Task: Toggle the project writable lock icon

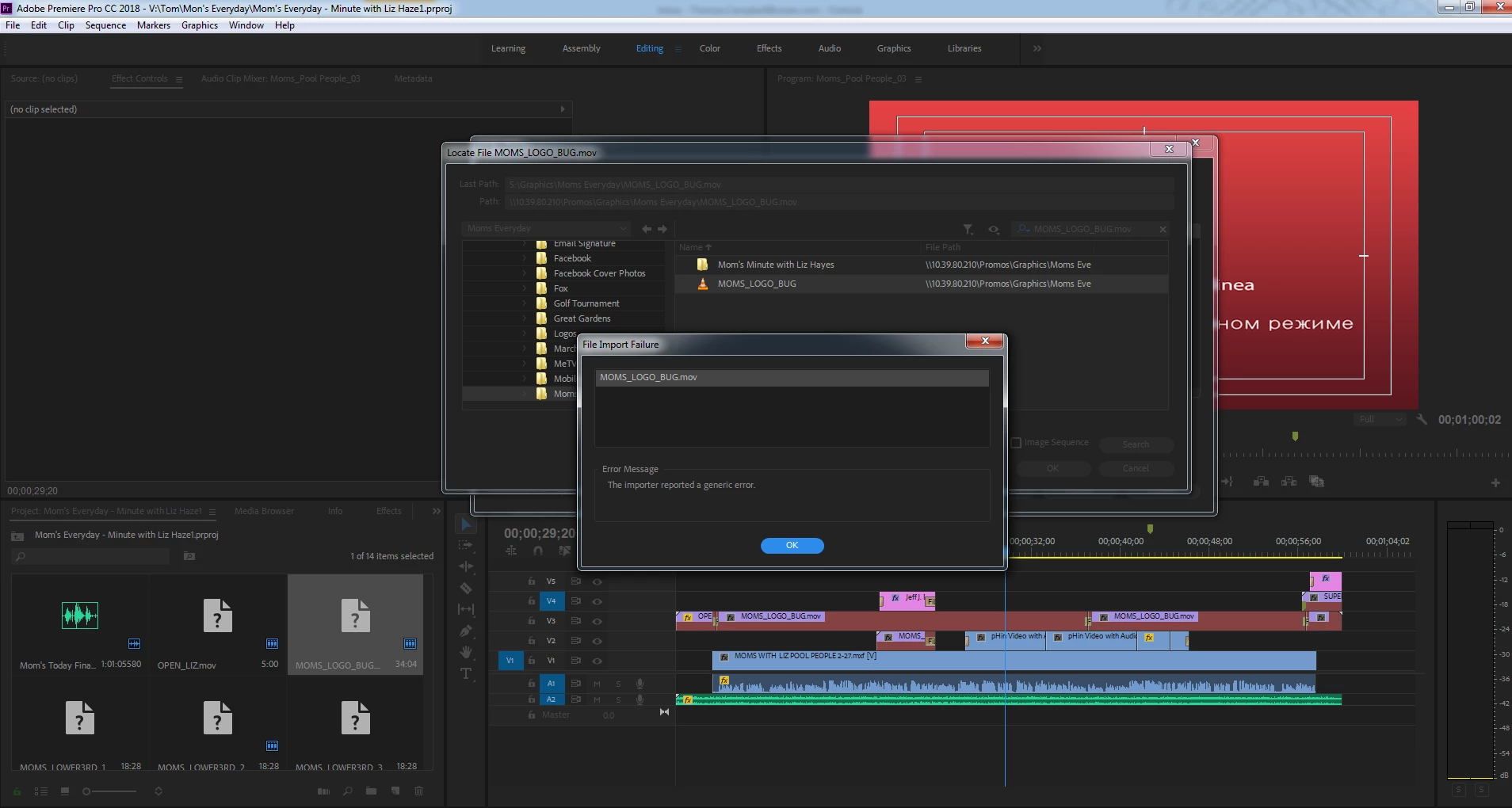Action: (17, 791)
